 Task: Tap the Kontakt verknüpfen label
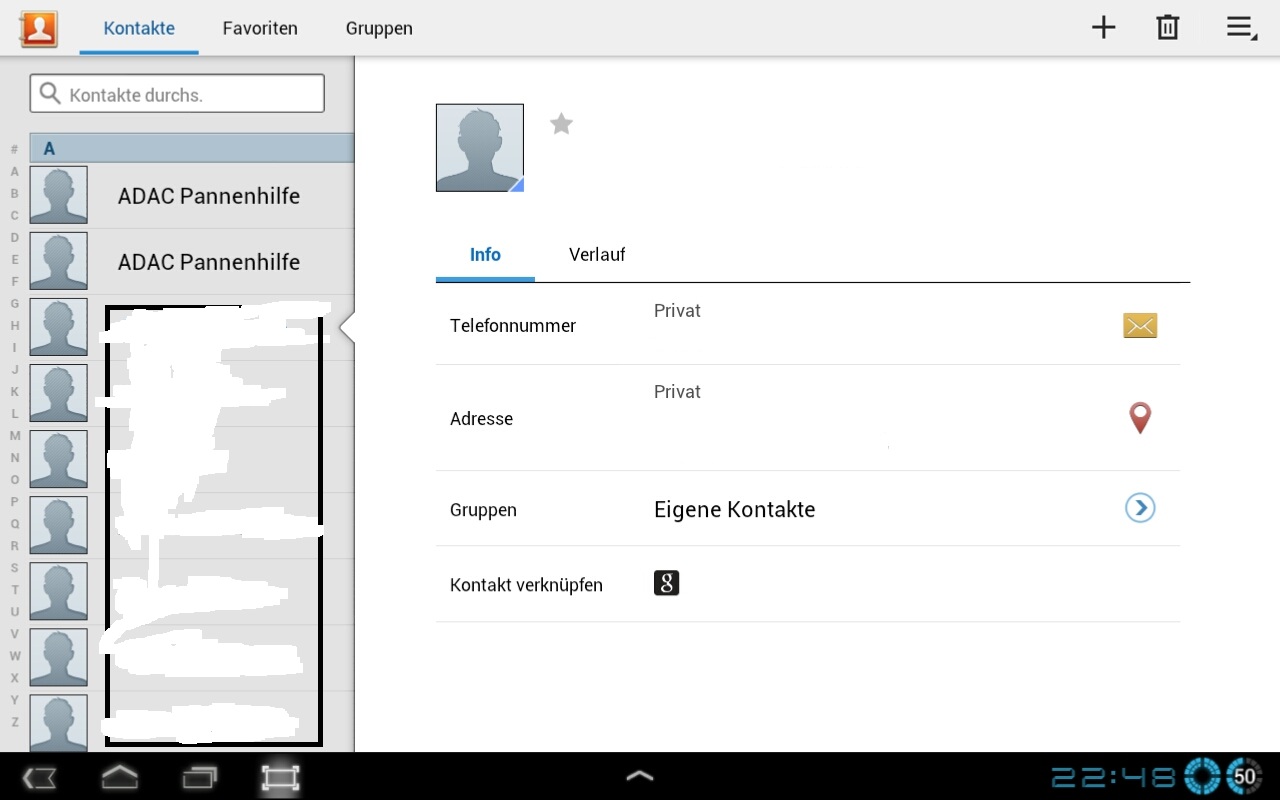[526, 585]
